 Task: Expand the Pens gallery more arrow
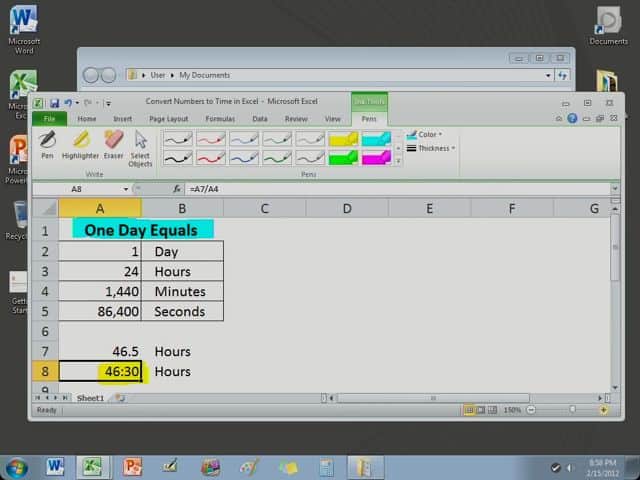(398, 162)
